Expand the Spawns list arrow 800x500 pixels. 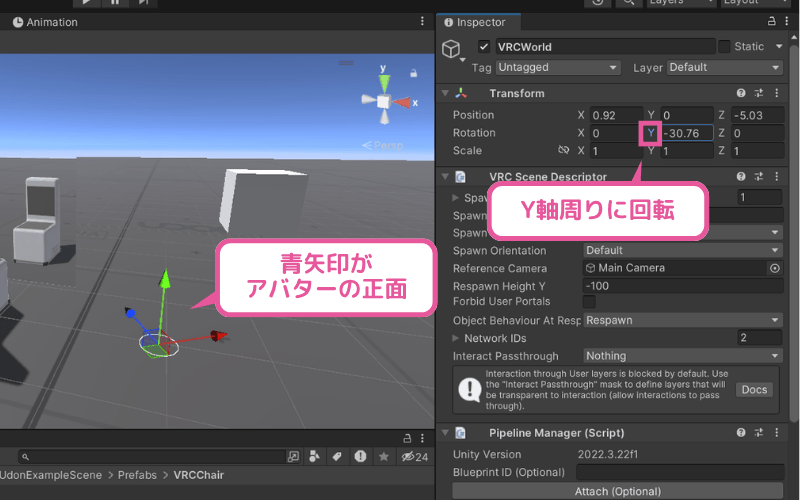pos(455,197)
